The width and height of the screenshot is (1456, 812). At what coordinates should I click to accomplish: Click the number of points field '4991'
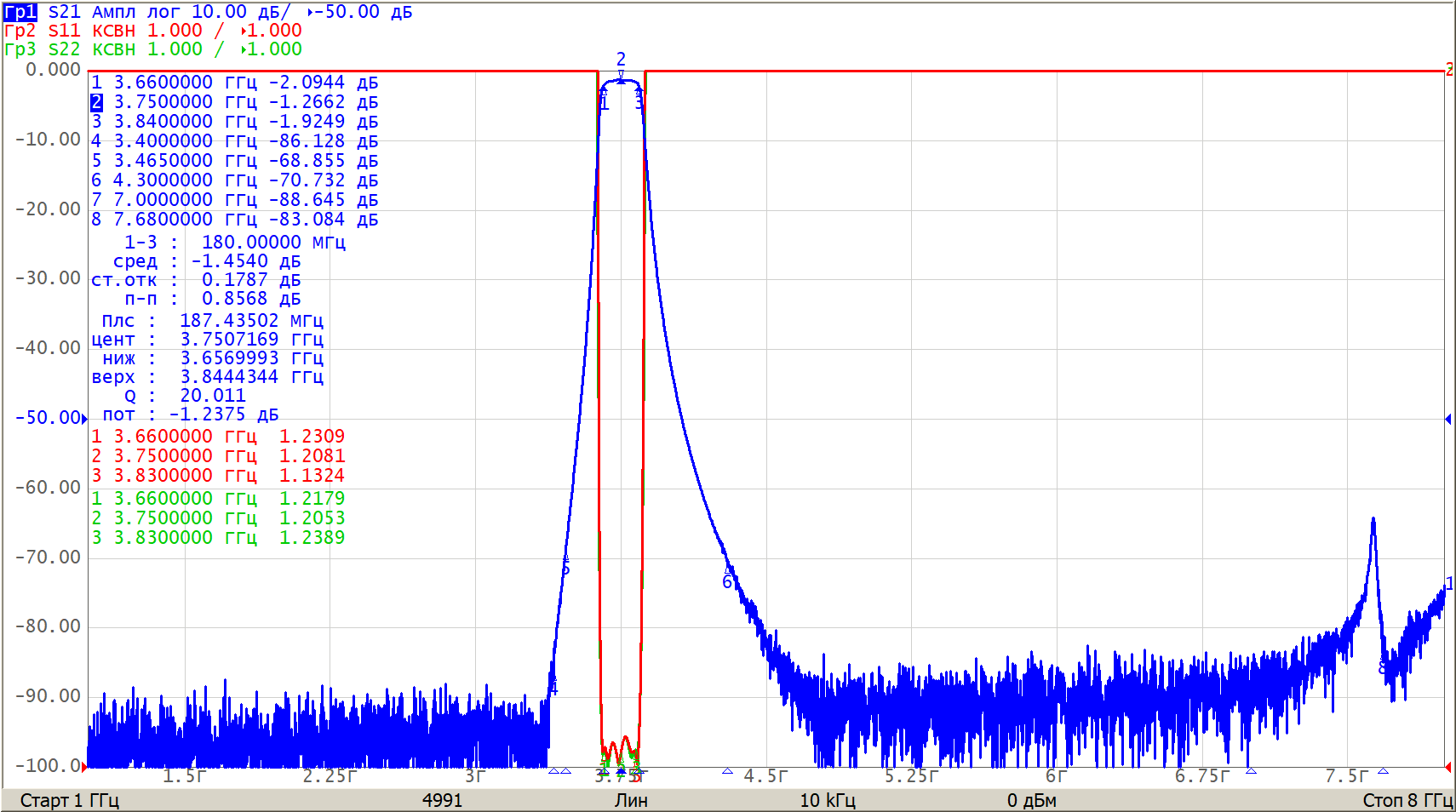[x=442, y=800]
